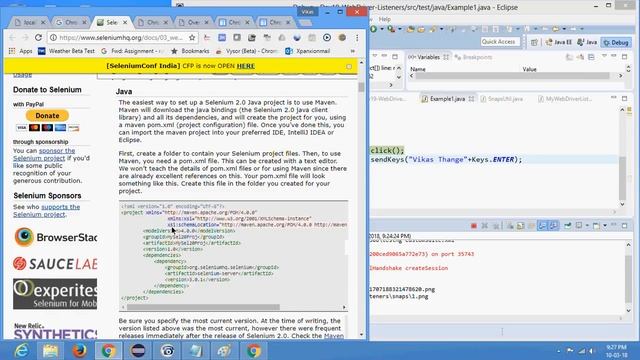
Task: Switch to the Java perspective
Action: tap(587, 42)
